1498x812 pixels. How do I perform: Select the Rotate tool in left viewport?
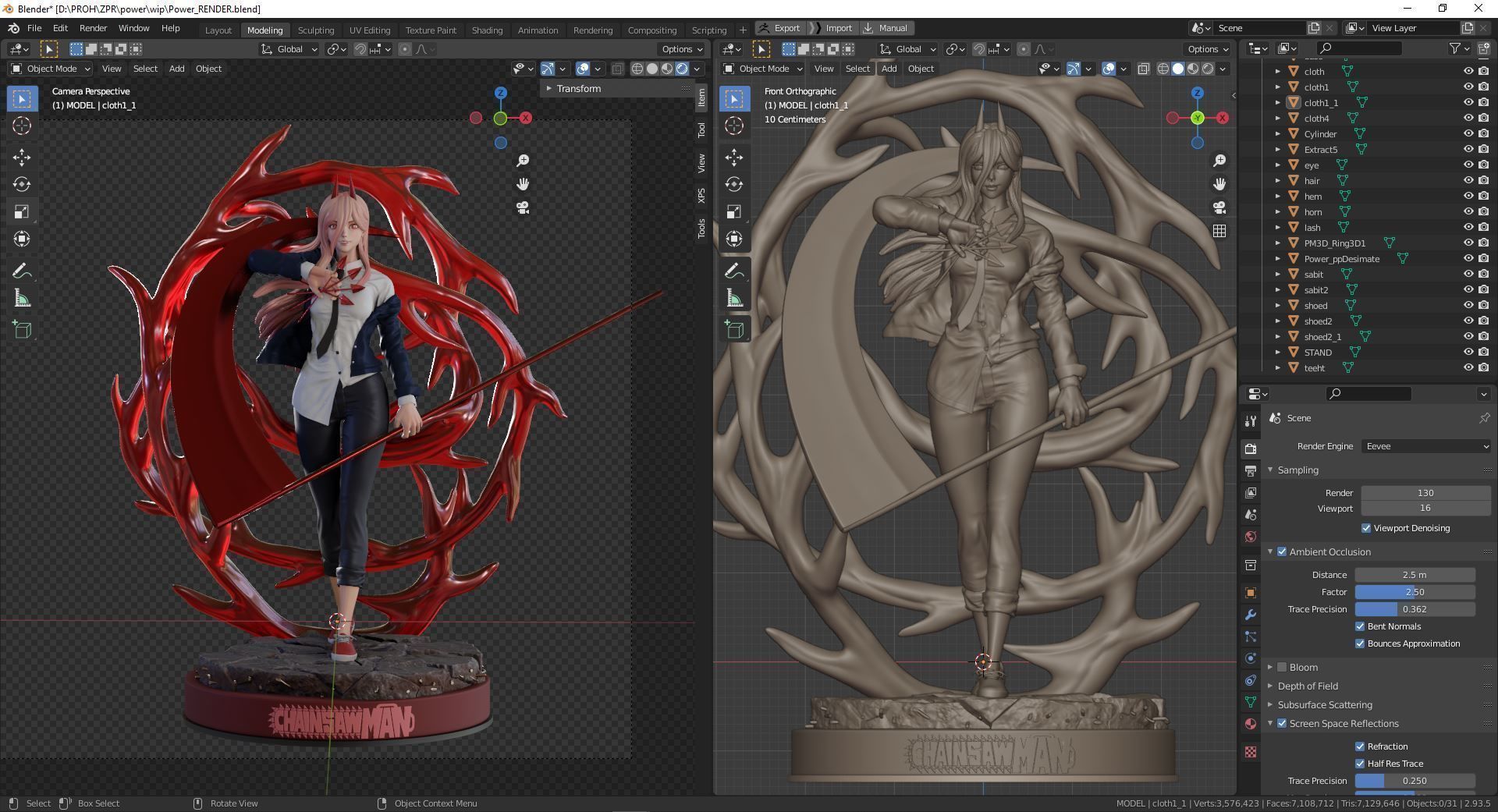(22, 185)
